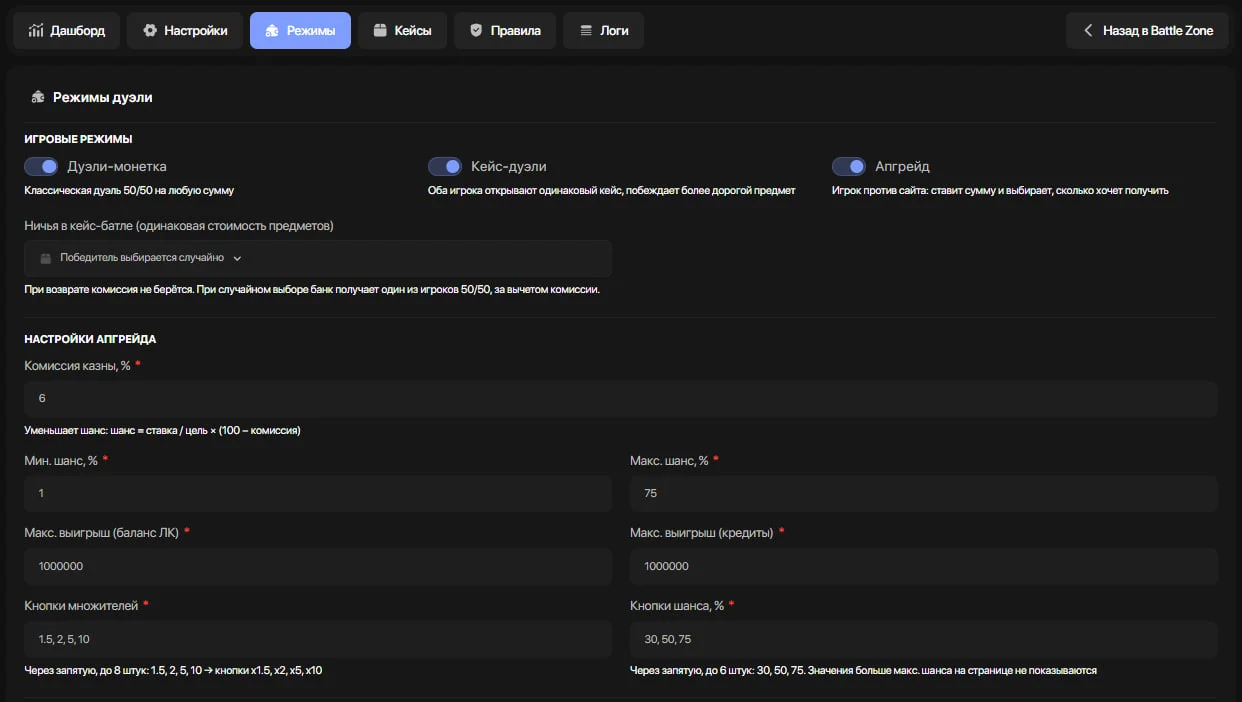1242x702 pixels.
Task: Click the text Классическая дуэль 50/50 на любую сумму
Action: [x=129, y=190]
